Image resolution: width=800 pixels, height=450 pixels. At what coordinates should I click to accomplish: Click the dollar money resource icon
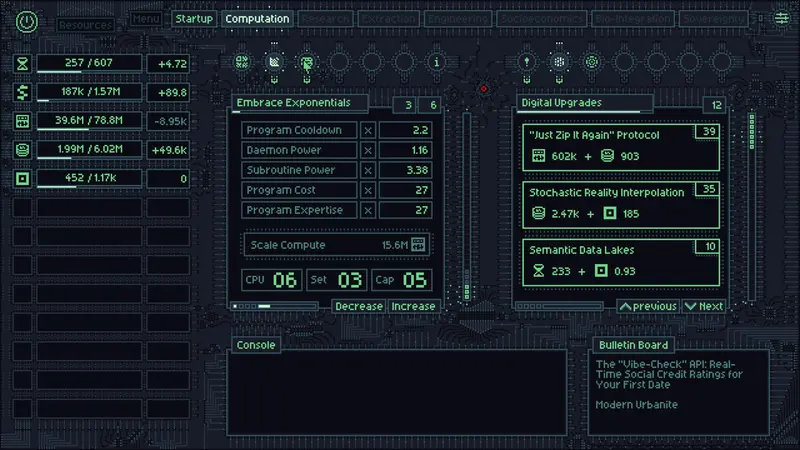pos(22,92)
